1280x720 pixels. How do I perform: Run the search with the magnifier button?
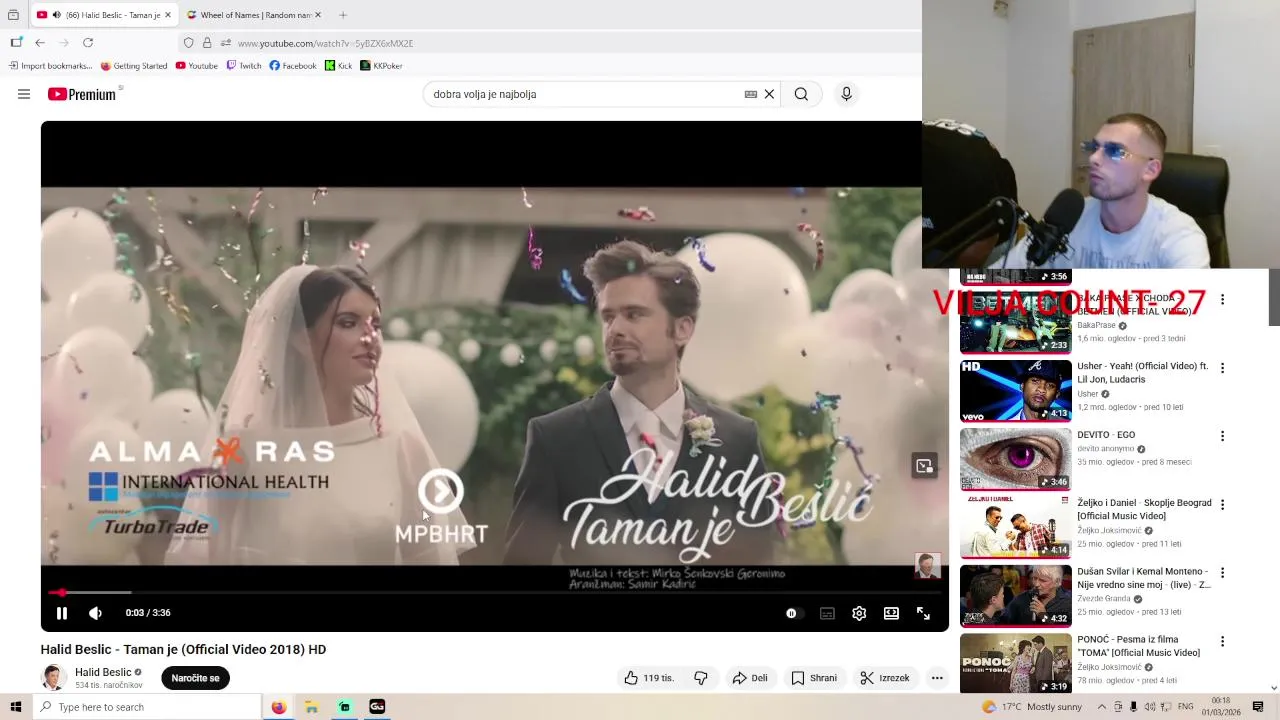pyautogui.click(x=801, y=94)
